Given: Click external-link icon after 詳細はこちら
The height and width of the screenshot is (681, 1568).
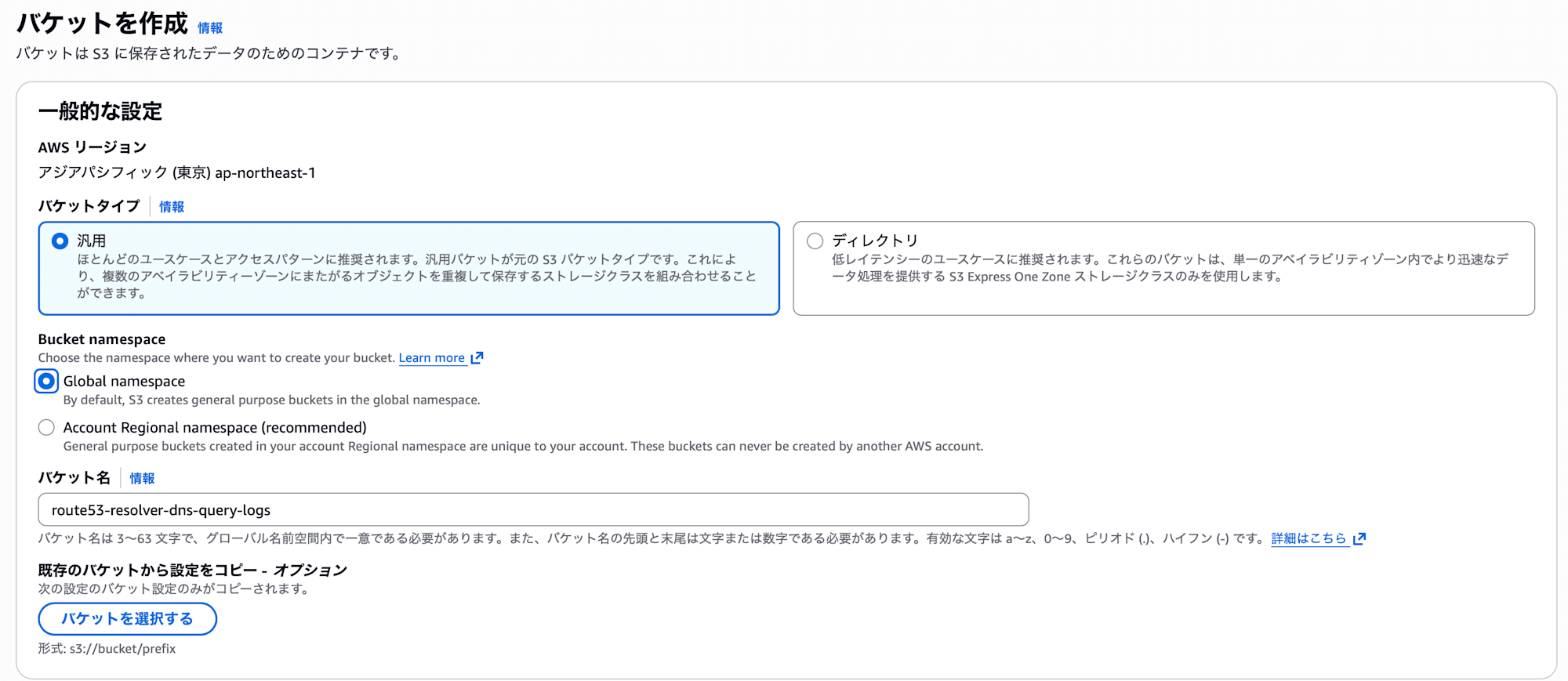Looking at the screenshot, I should [x=1359, y=538].
